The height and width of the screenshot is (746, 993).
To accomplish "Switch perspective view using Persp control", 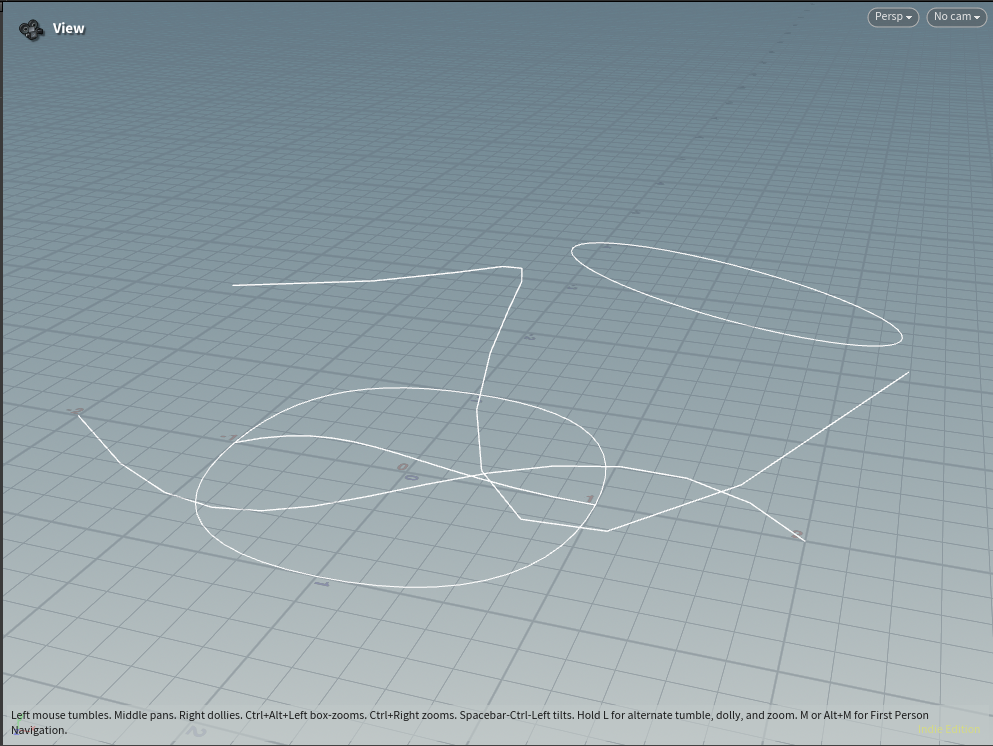I will coord(893,17).
